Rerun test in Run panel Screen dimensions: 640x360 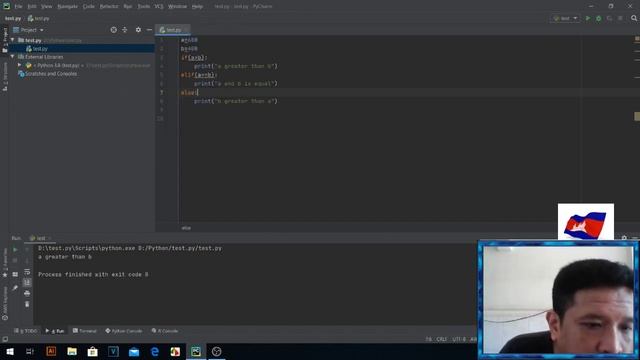(15, 249)
